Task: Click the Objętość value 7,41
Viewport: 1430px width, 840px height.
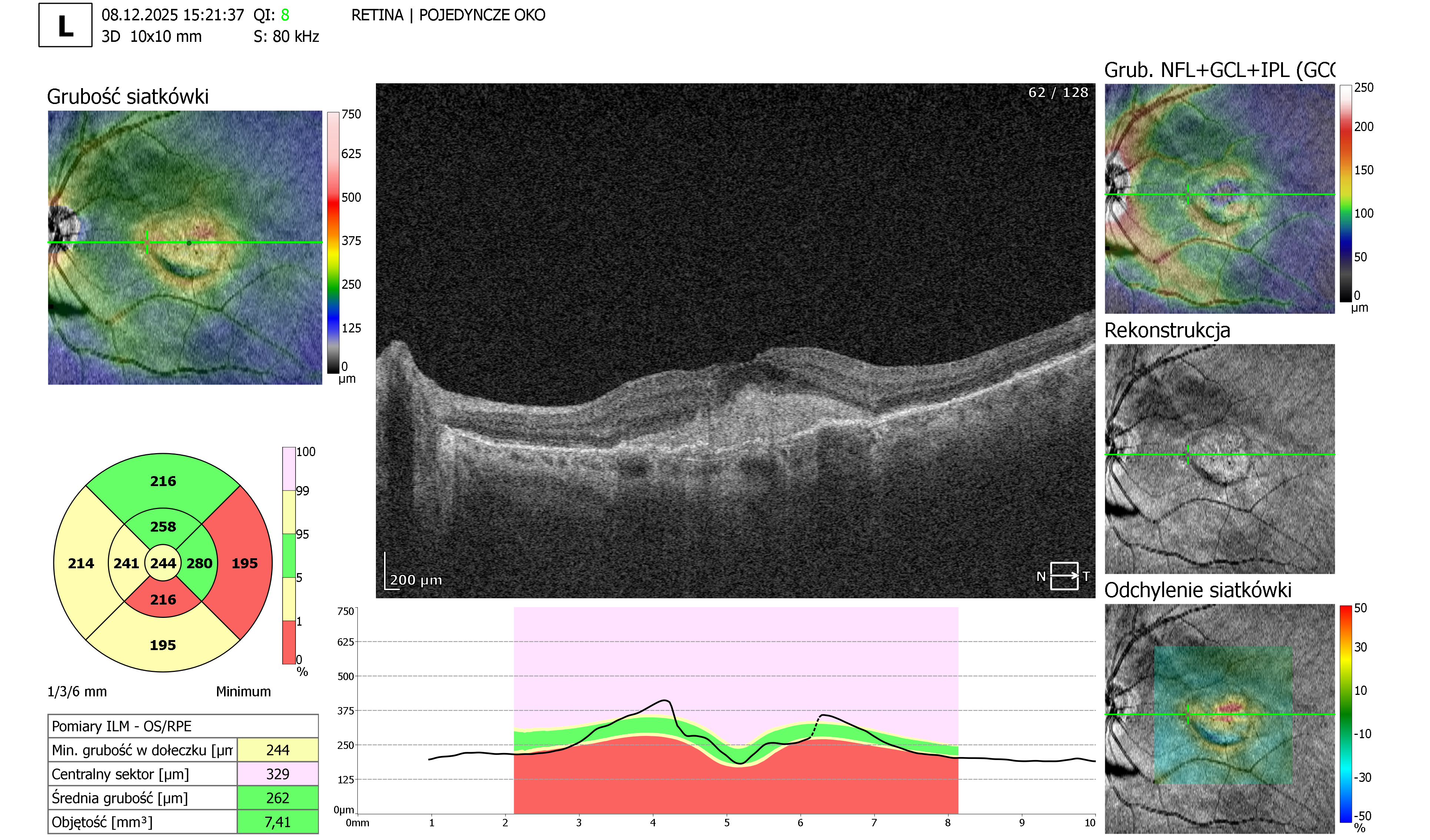Action: click(x=277, y=822)
